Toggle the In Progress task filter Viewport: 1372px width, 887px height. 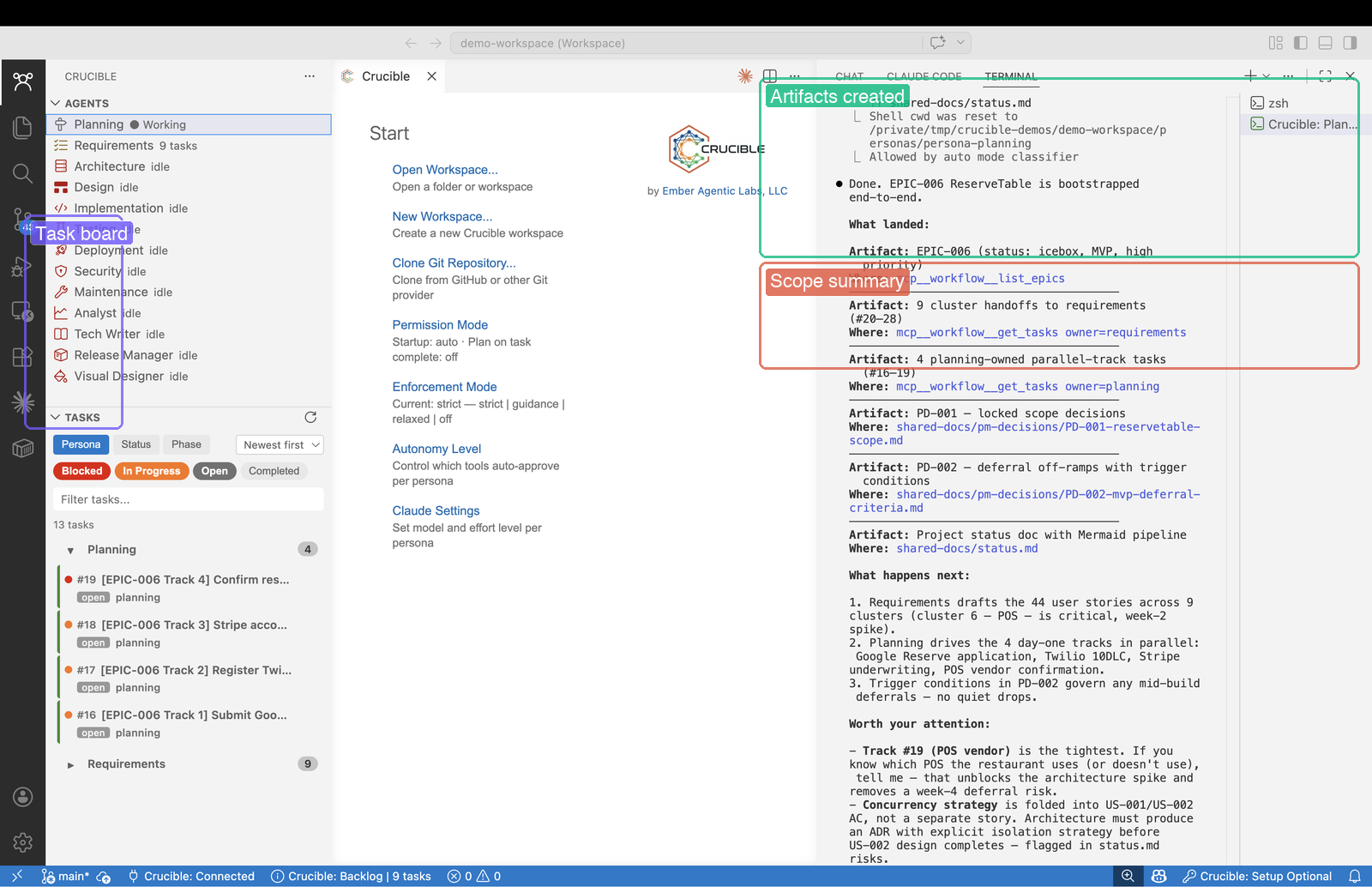[151, 471]
